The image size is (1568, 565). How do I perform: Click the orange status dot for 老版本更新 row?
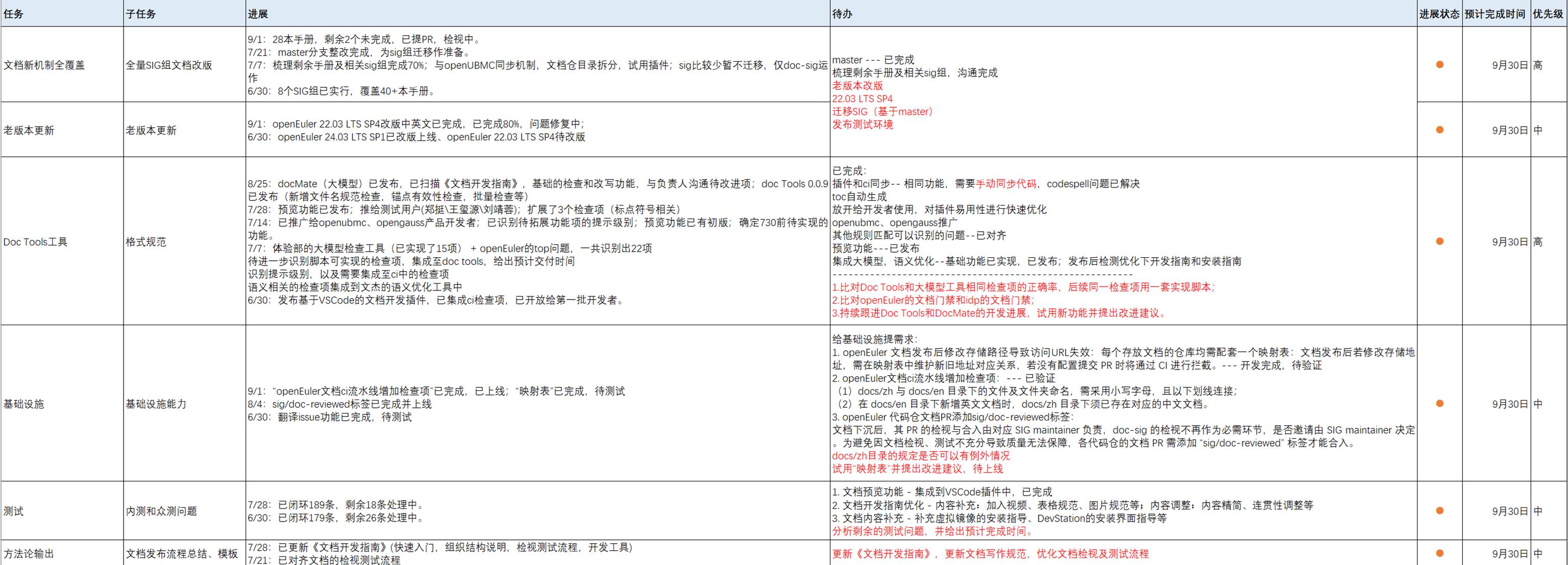tap(1439, 130)
